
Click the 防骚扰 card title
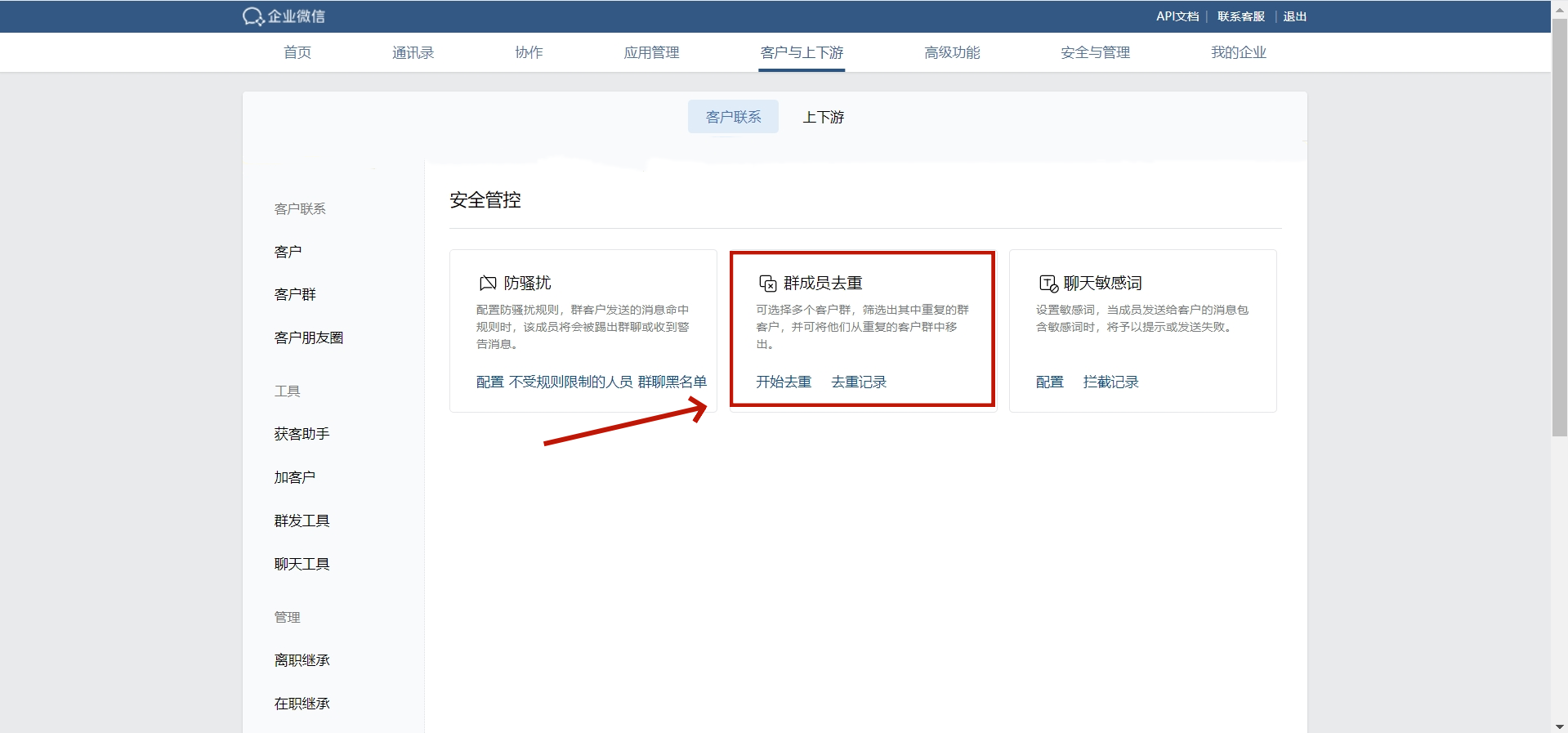click(x=527, y=283)
